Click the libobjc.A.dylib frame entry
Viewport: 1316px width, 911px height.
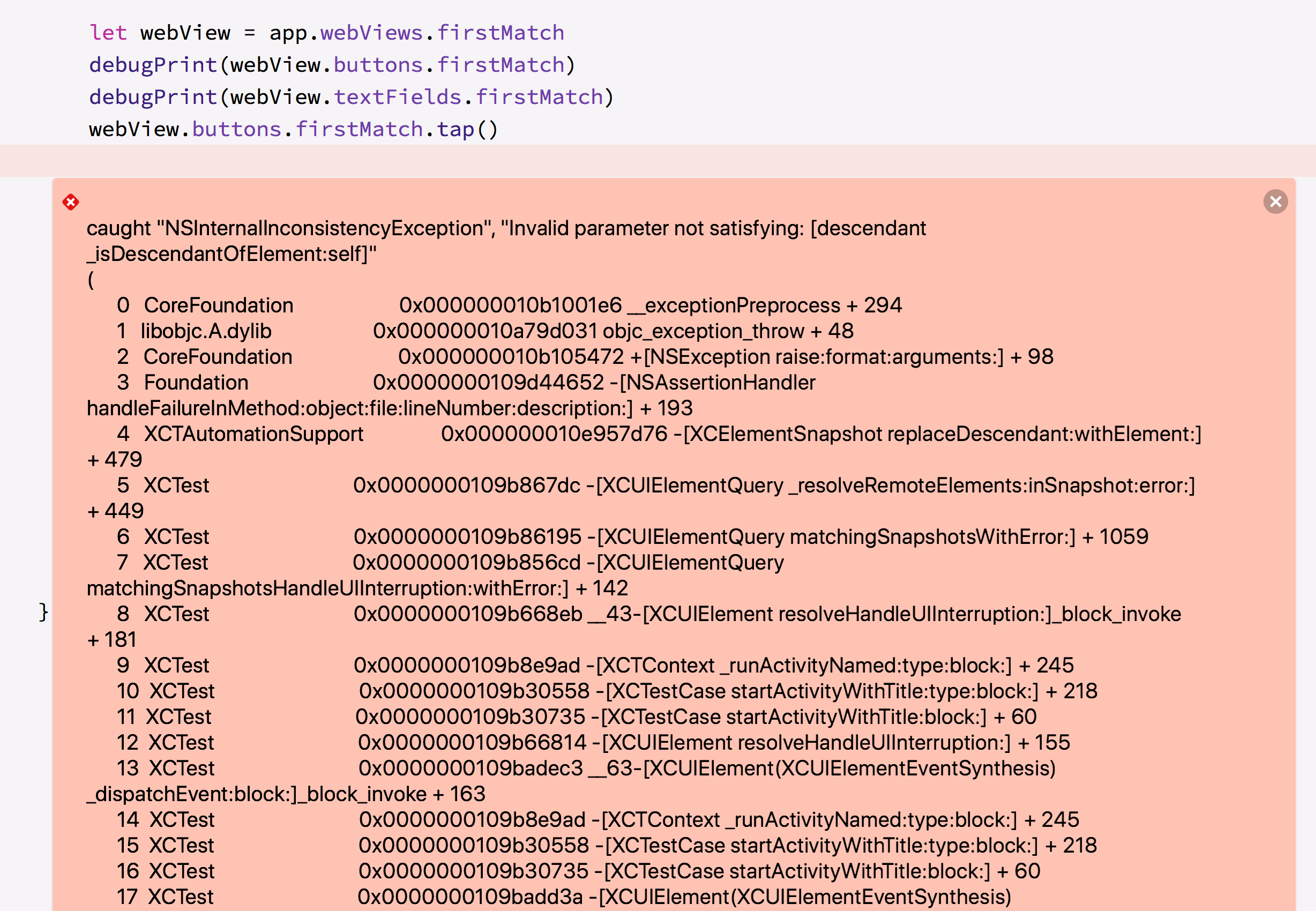[206, 331]
